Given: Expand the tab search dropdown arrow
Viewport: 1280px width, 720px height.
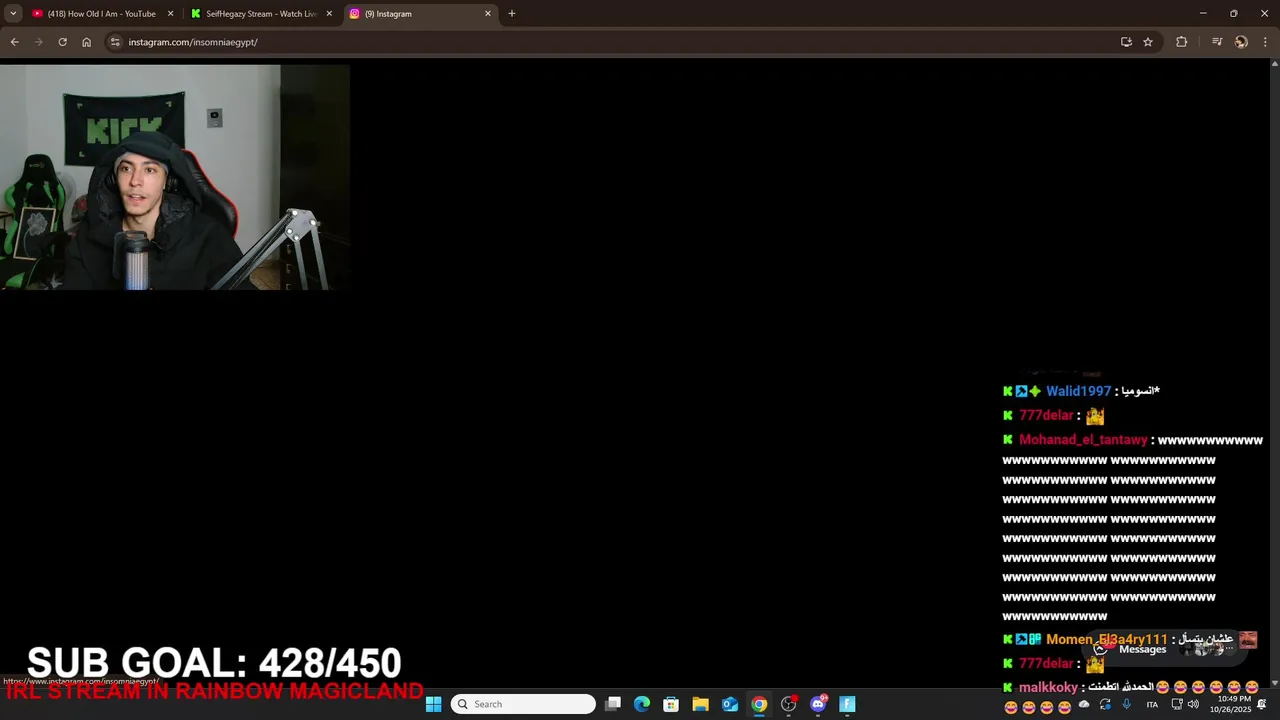Looking at the screenshot, I should (13, 14).
